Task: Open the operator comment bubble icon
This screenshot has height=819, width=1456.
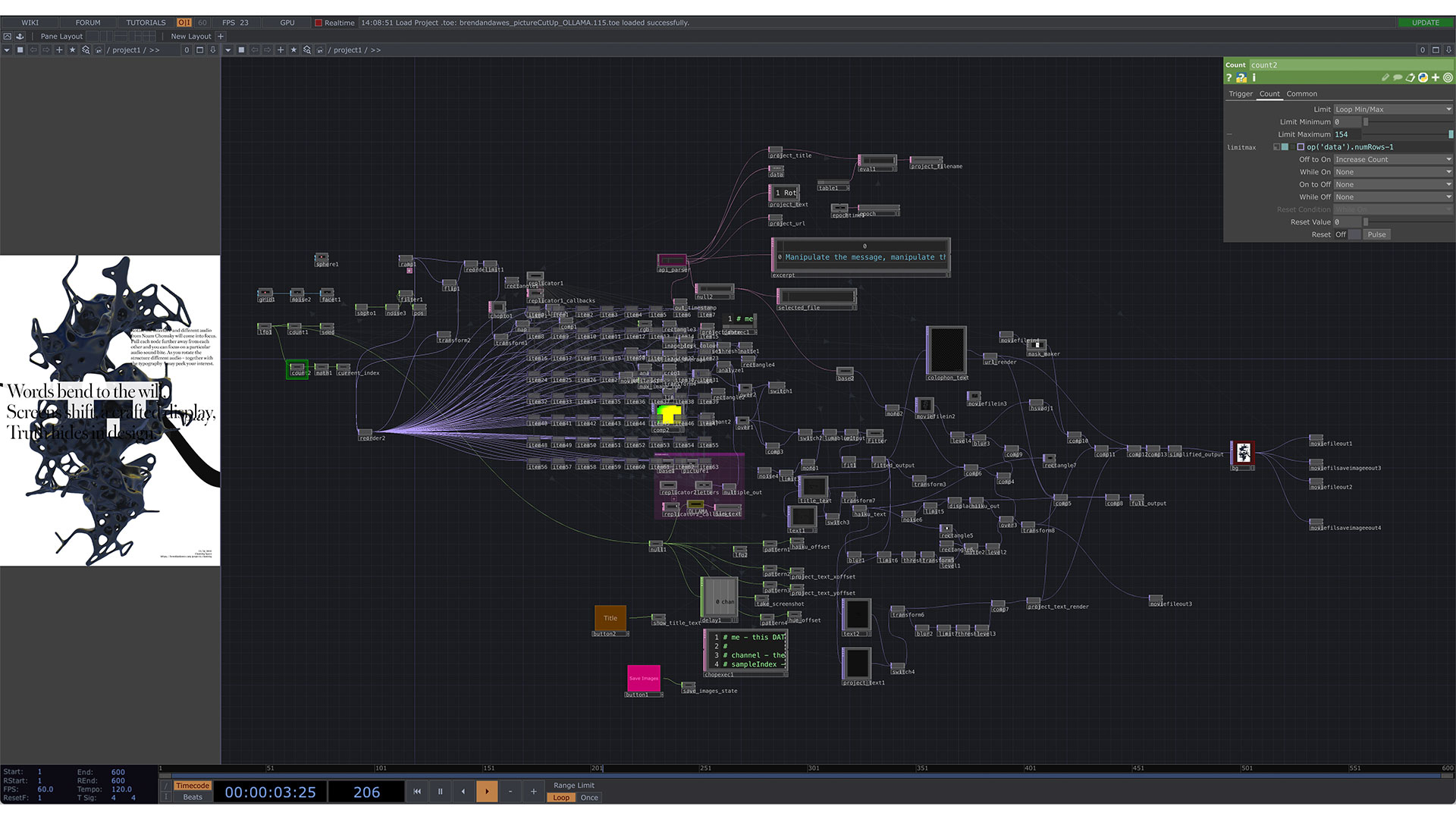Action: (1398, 77)
